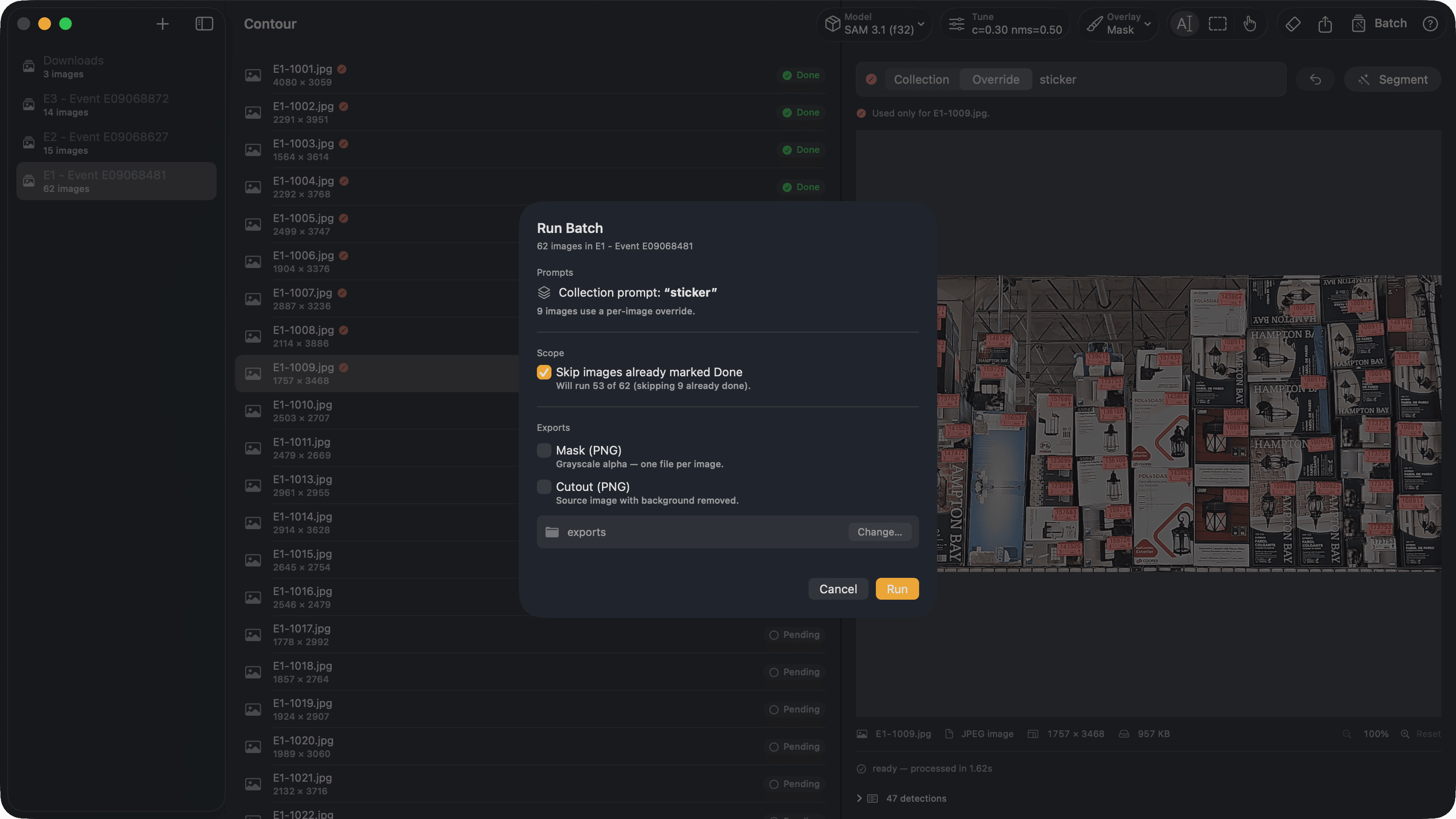Click the override badge next to E1-1006.jpg
Screen dimensions: 1456x819
click(344, 255)
